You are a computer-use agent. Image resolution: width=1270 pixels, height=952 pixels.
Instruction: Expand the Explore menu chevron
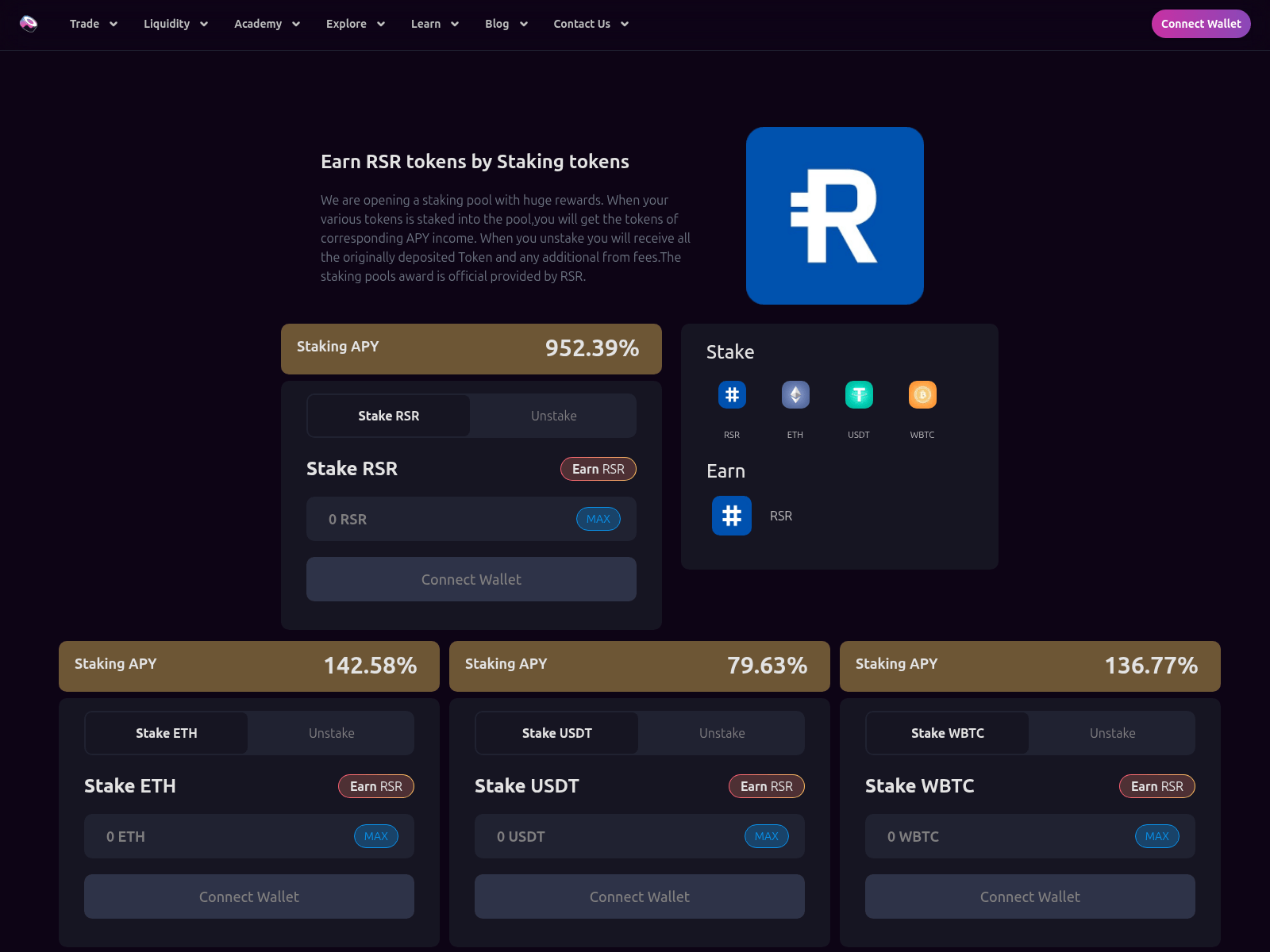381,24
